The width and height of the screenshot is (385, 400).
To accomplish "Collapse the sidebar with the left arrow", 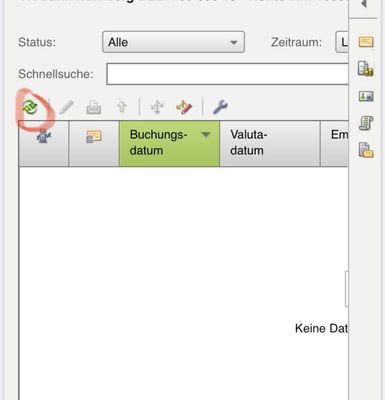I will pos(364,4).
